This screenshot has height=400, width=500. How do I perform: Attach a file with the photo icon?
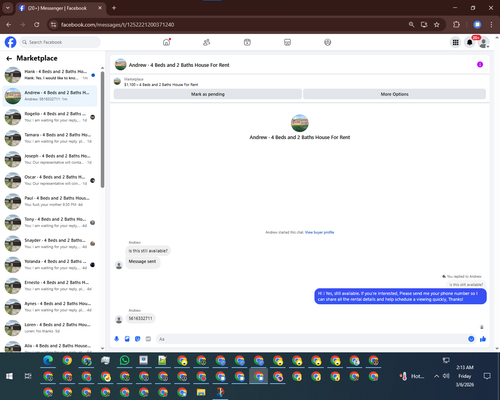(x=127, y=339)
